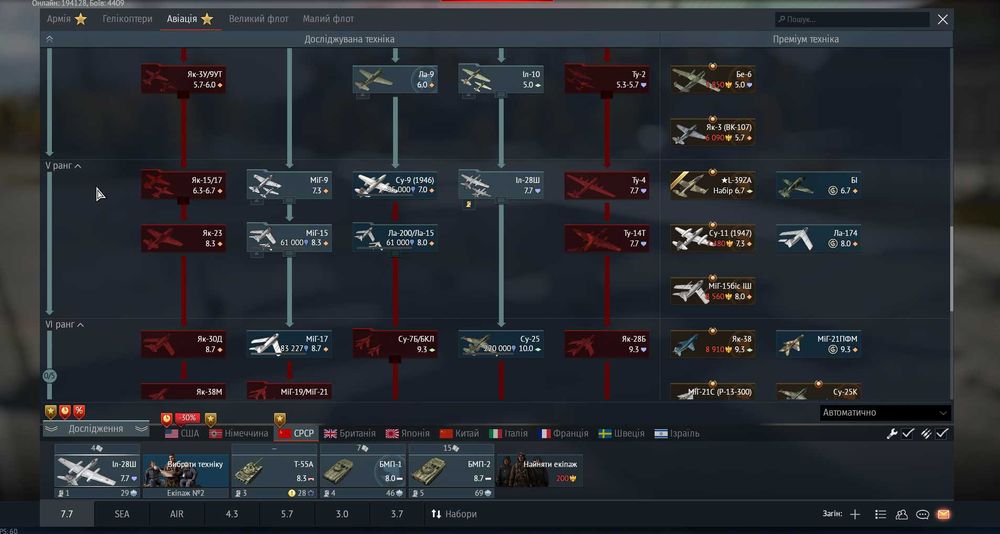Collapse all ranks with top-left double chevron
Viewport: 1000px width, 534px height.
pos(49,39)
